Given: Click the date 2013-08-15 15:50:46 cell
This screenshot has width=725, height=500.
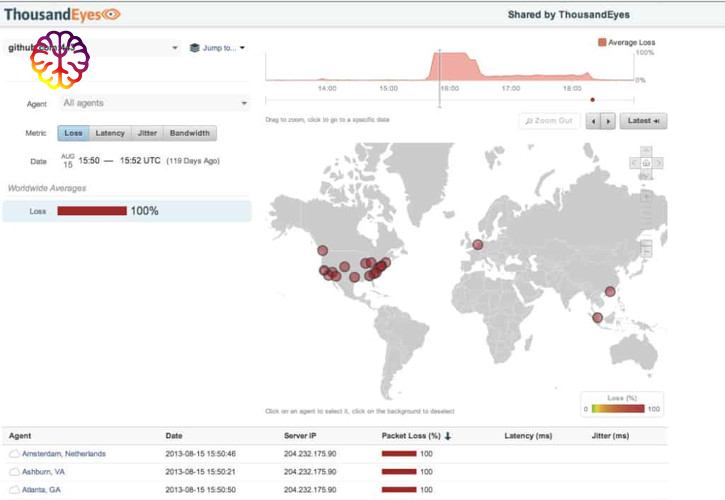Looking at the screenshot, I should (x=201, y=454).
